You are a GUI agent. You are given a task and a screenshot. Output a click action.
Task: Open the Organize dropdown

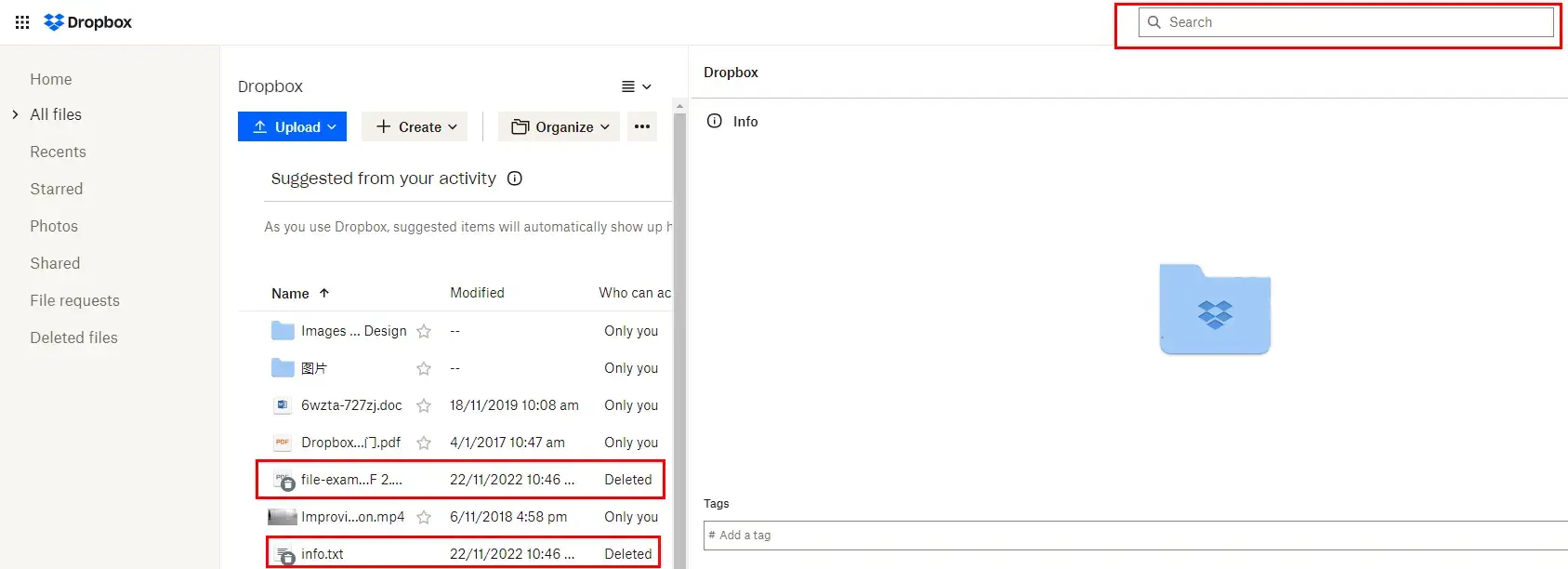[x=559, y=126]
